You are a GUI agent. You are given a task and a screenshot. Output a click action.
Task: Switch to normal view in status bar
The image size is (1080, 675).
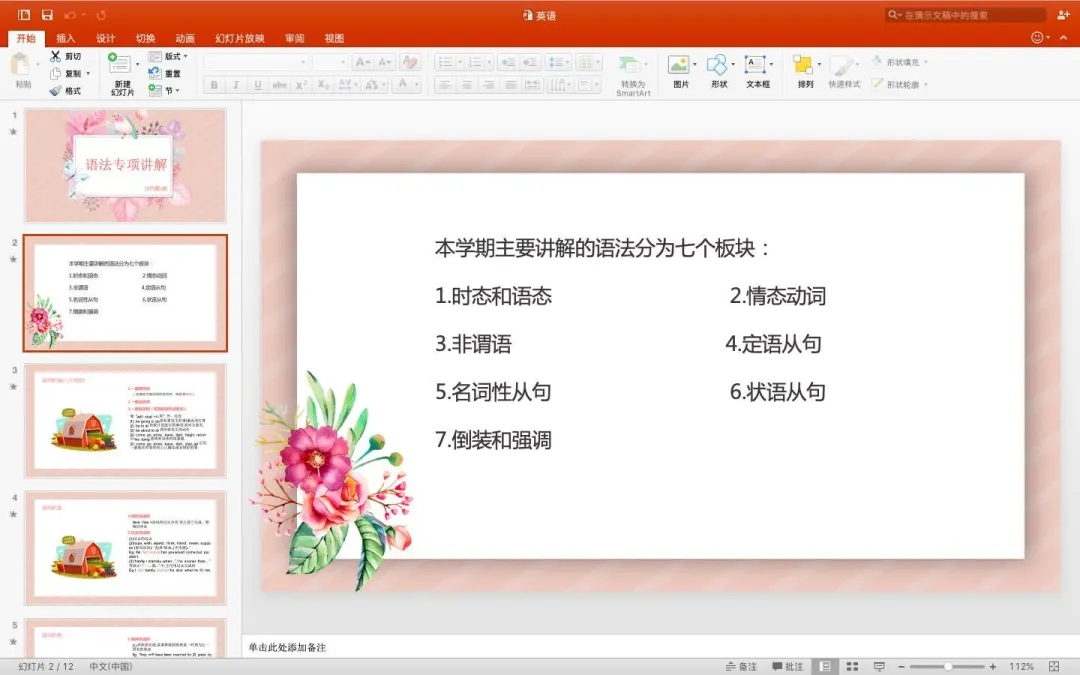824,666
